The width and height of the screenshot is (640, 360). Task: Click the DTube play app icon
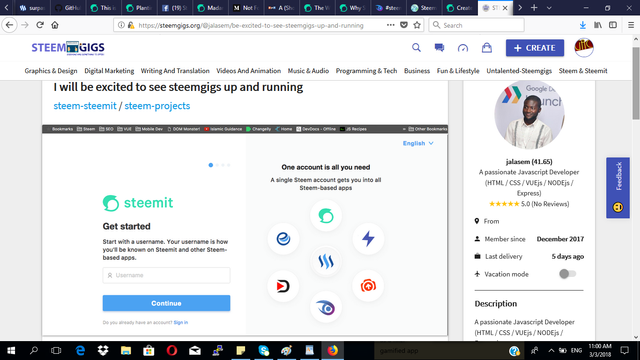pyautogui.click(x=283, y=286)
